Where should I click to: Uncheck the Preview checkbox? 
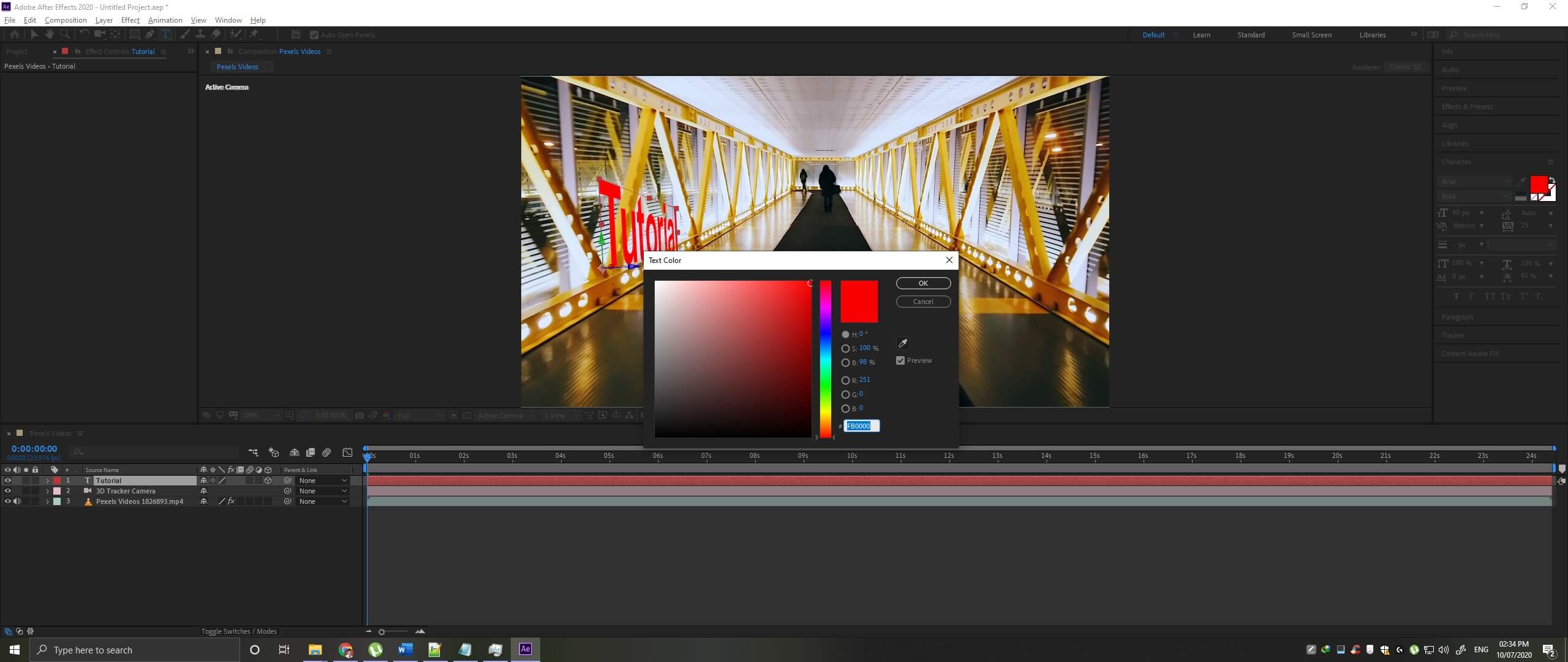pyautogui.click(x=900, y=360)
